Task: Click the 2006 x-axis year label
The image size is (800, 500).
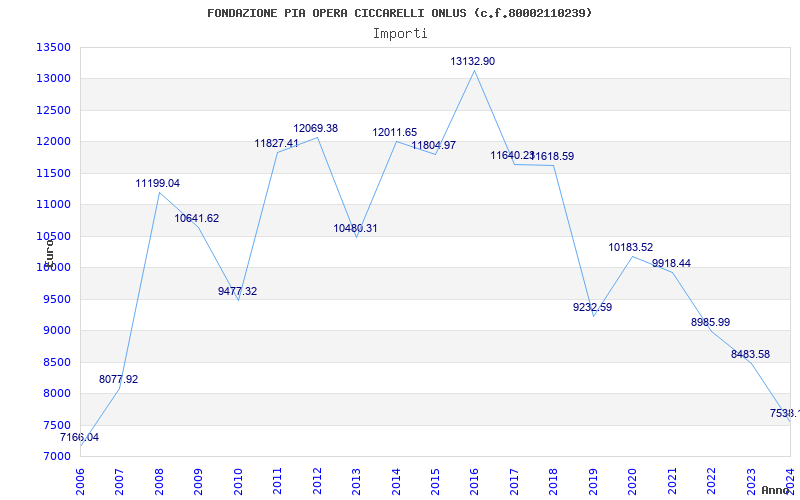Action: (x=80, y=481)
